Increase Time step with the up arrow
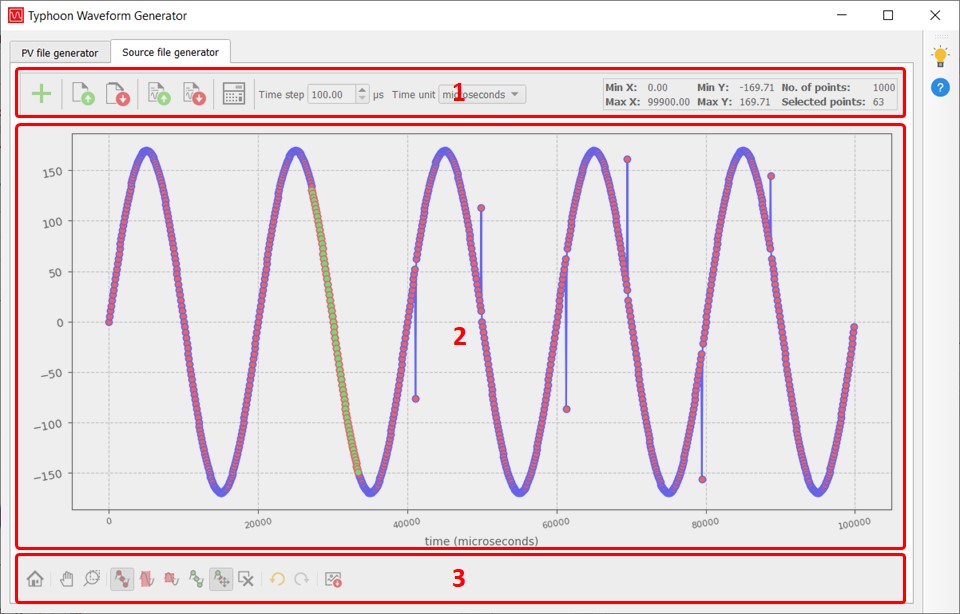Viewport: 960px width, 614px height. 362,90
